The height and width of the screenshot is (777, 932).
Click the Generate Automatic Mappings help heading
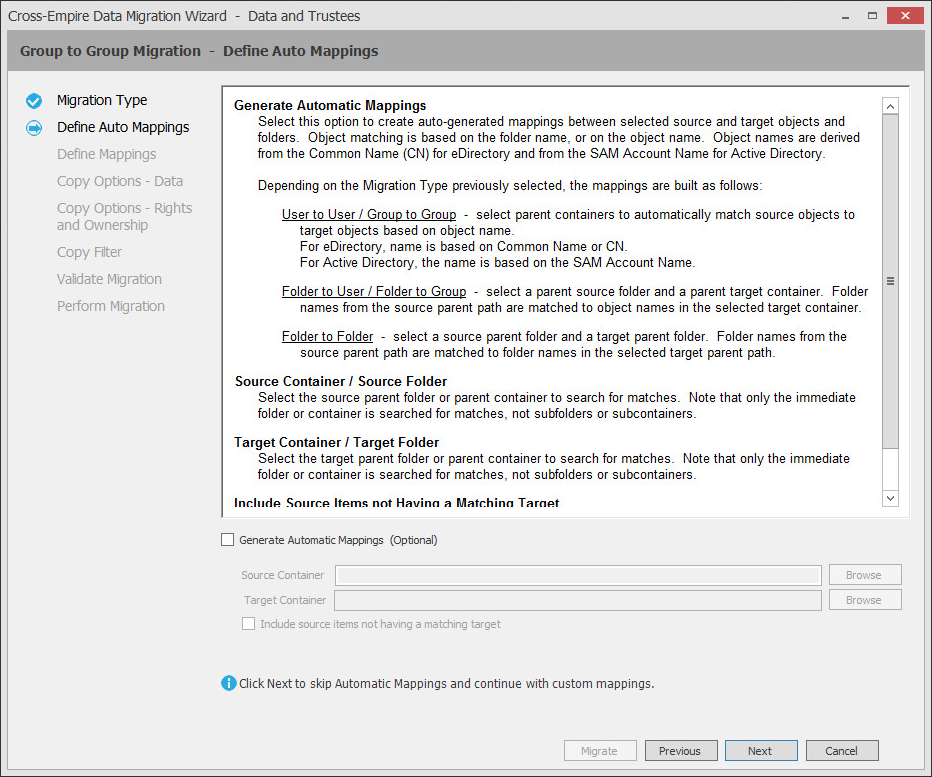tap(330, 105)
